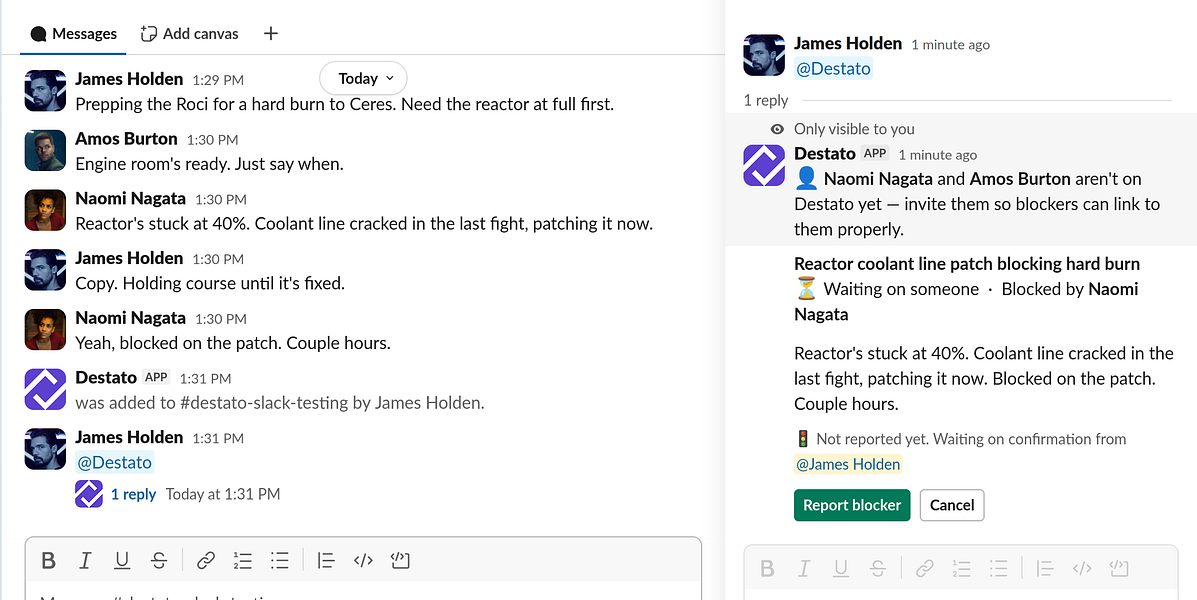
Task: Toggle underline in channel message toolbar
Action: tap(122, 561)
